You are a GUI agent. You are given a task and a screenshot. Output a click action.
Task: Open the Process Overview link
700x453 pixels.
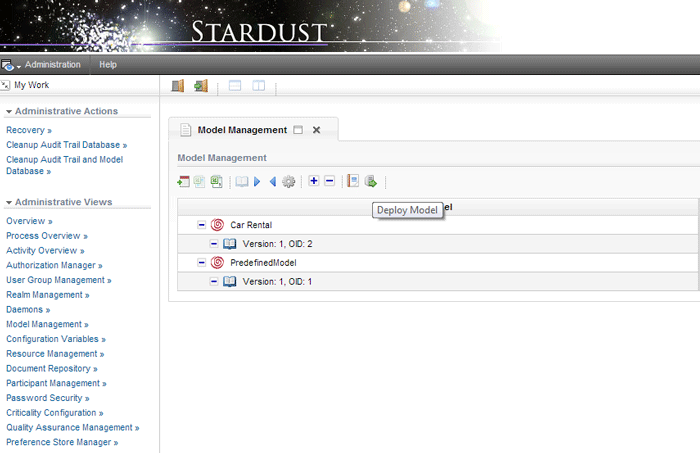click(x=47, y=236)
